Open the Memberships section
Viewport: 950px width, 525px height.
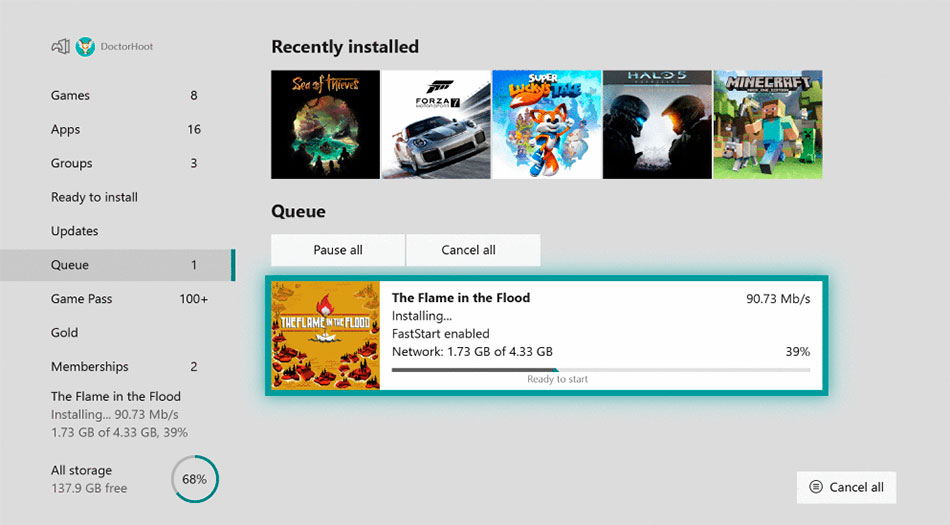[118, 366]
